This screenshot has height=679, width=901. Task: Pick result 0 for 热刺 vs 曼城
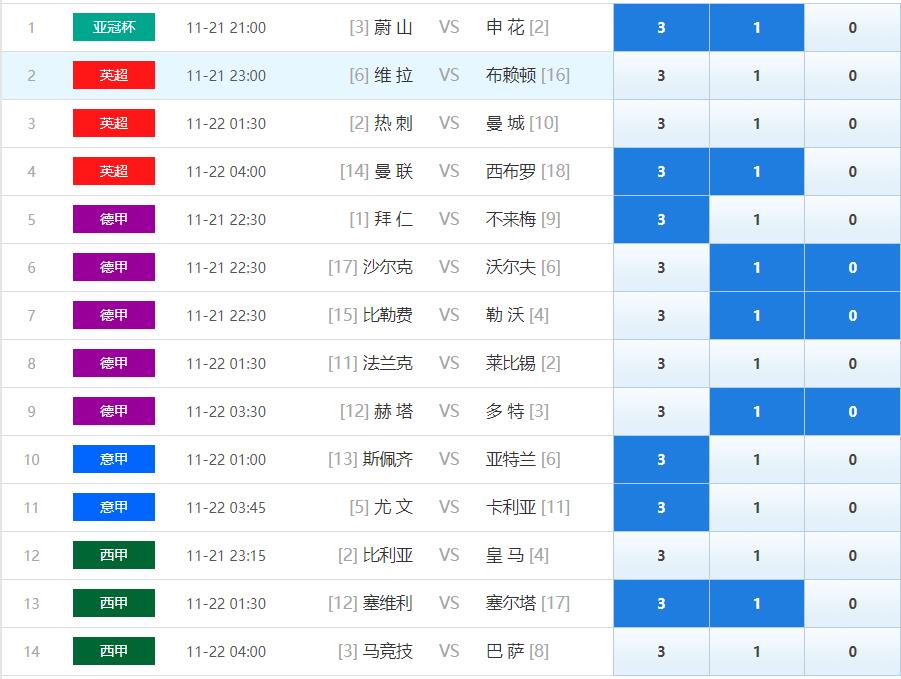click(x=852, y=124)
